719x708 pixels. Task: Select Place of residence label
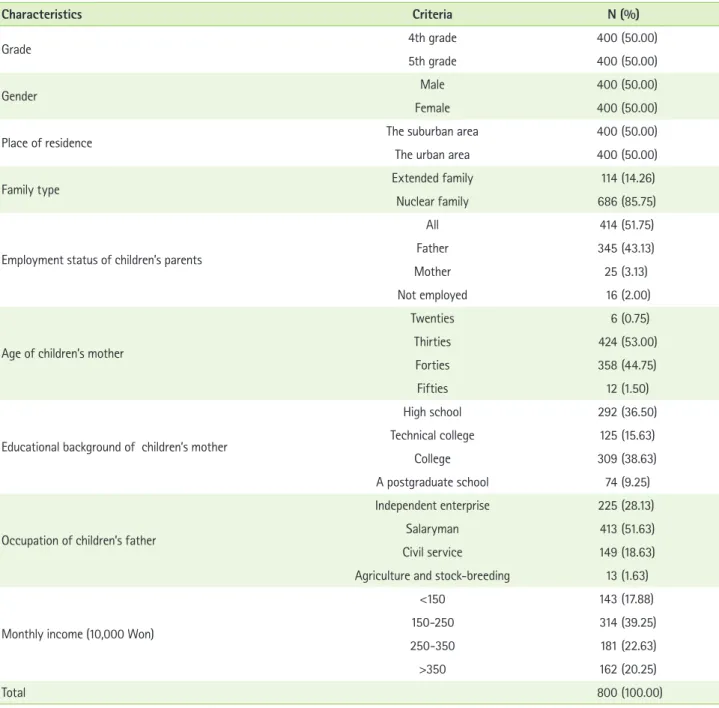point(47,143)
